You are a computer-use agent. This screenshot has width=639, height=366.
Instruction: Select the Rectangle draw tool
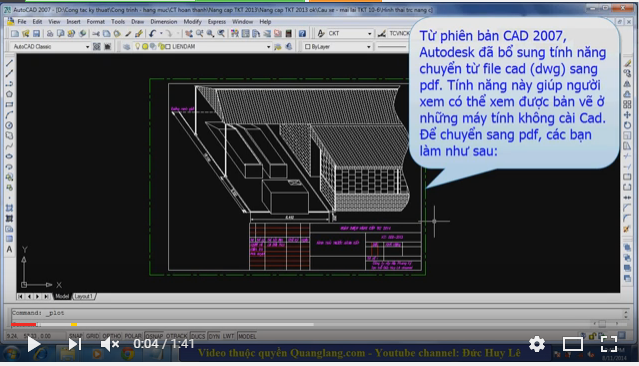pos(9,105)
